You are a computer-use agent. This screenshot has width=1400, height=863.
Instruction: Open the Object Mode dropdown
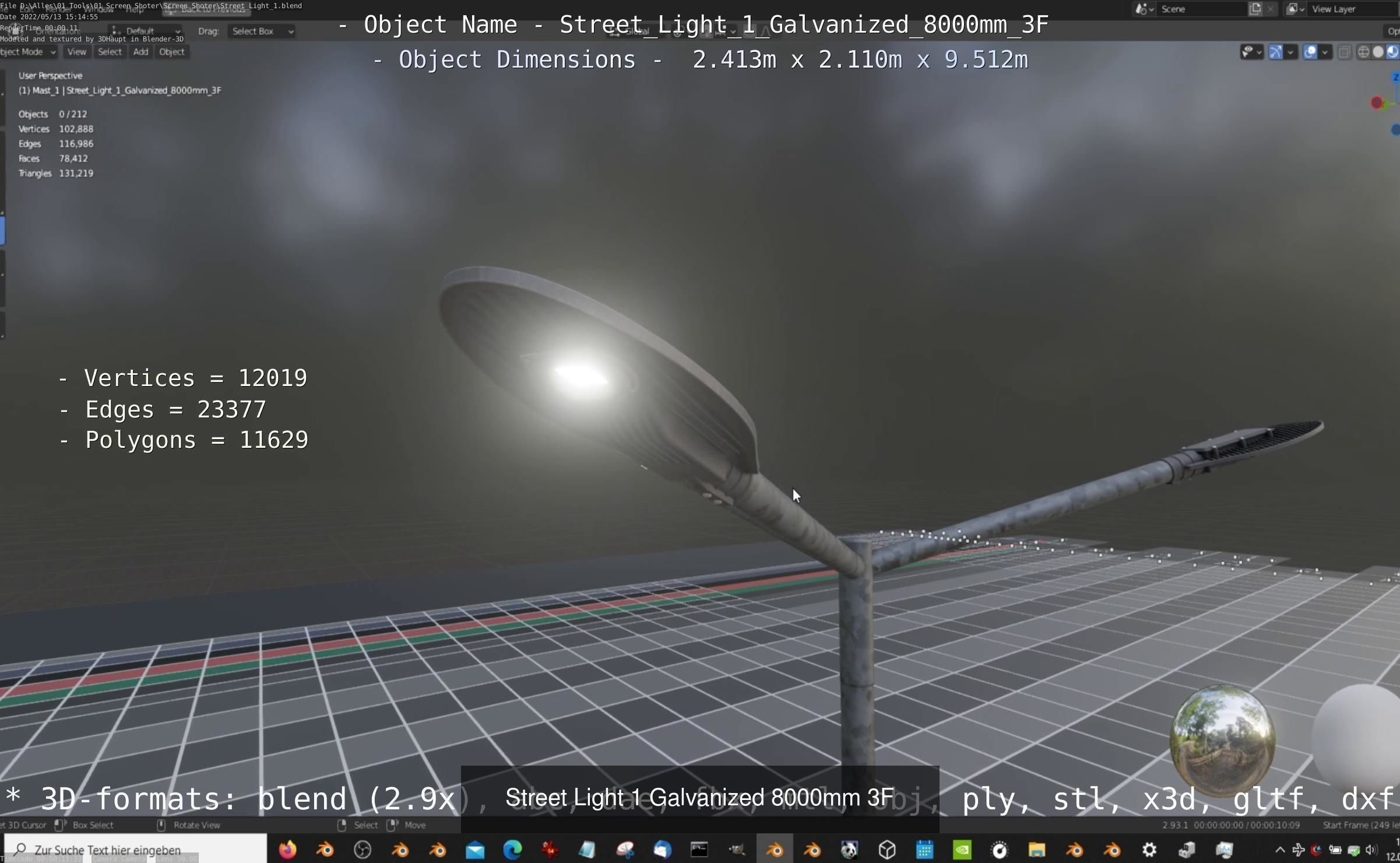(27, 52)
